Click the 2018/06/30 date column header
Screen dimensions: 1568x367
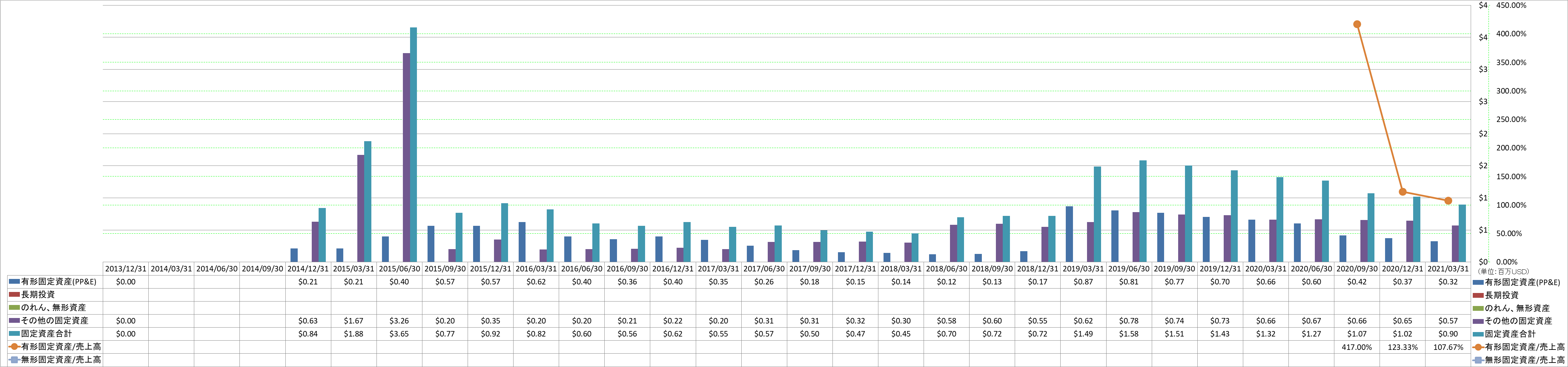click(x=947, y=268)
